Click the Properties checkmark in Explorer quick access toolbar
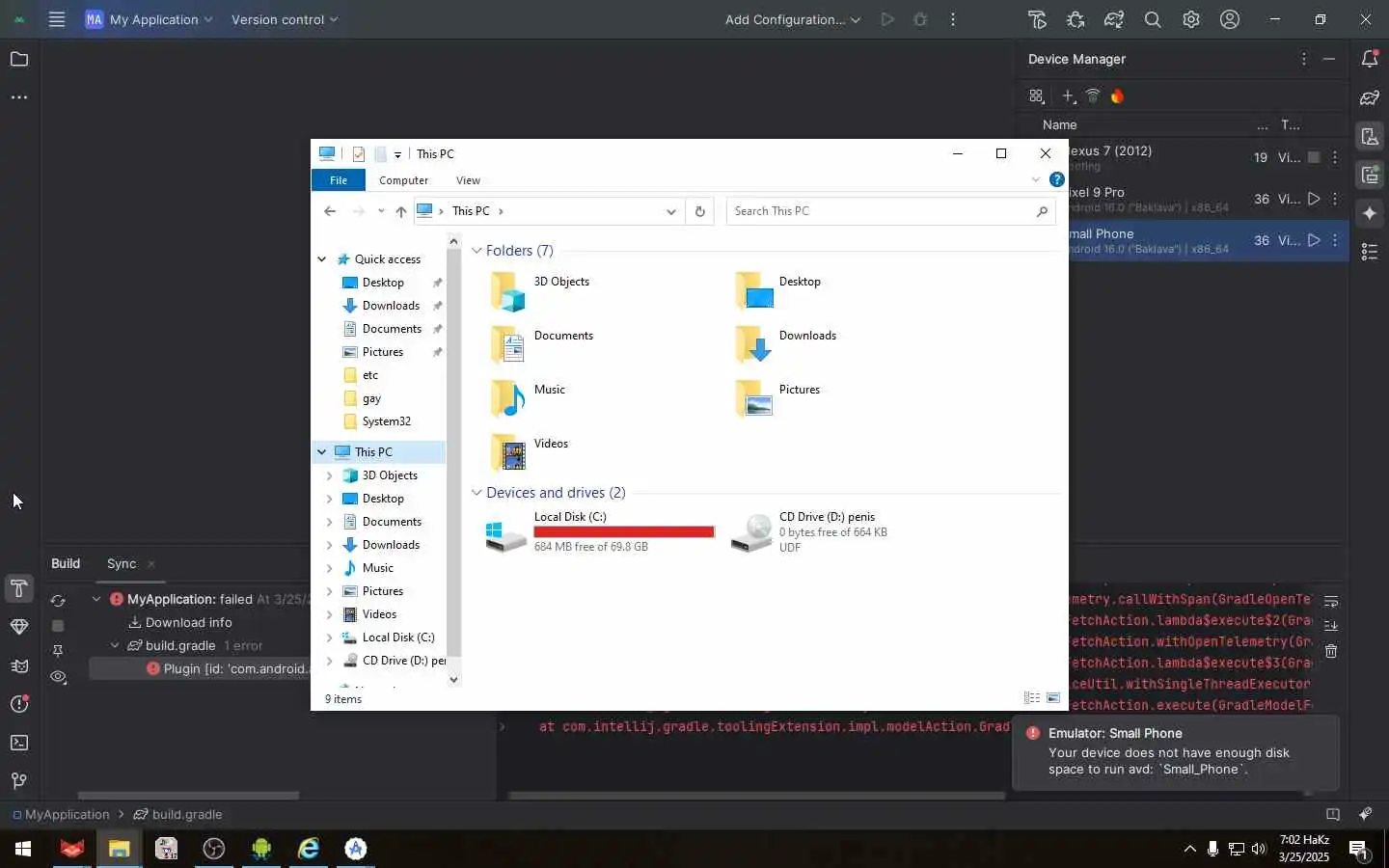 point(359,154)
